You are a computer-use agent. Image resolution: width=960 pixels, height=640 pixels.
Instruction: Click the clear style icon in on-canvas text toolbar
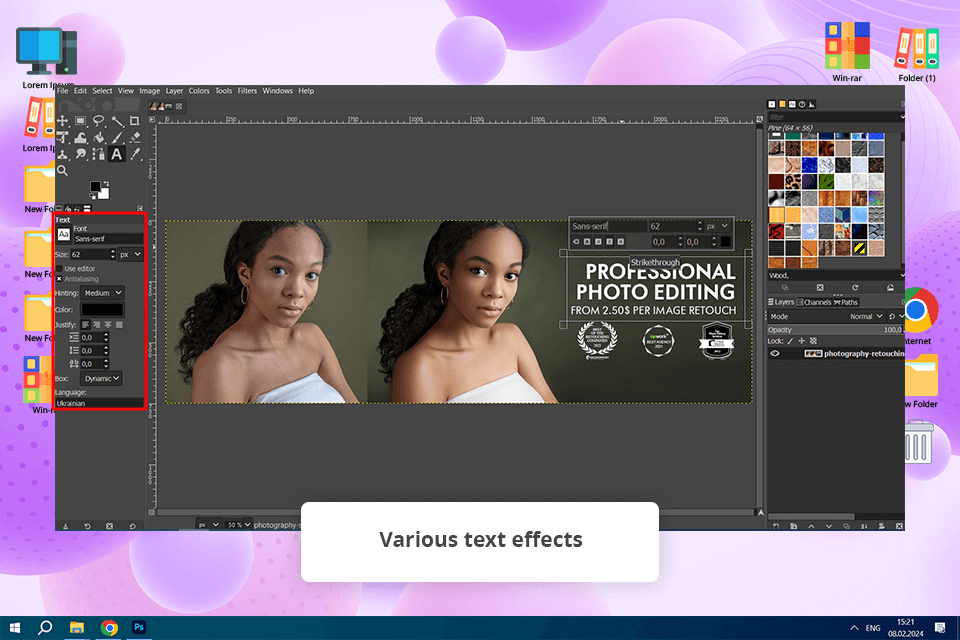pyautogui.click(x=576, y=242)
